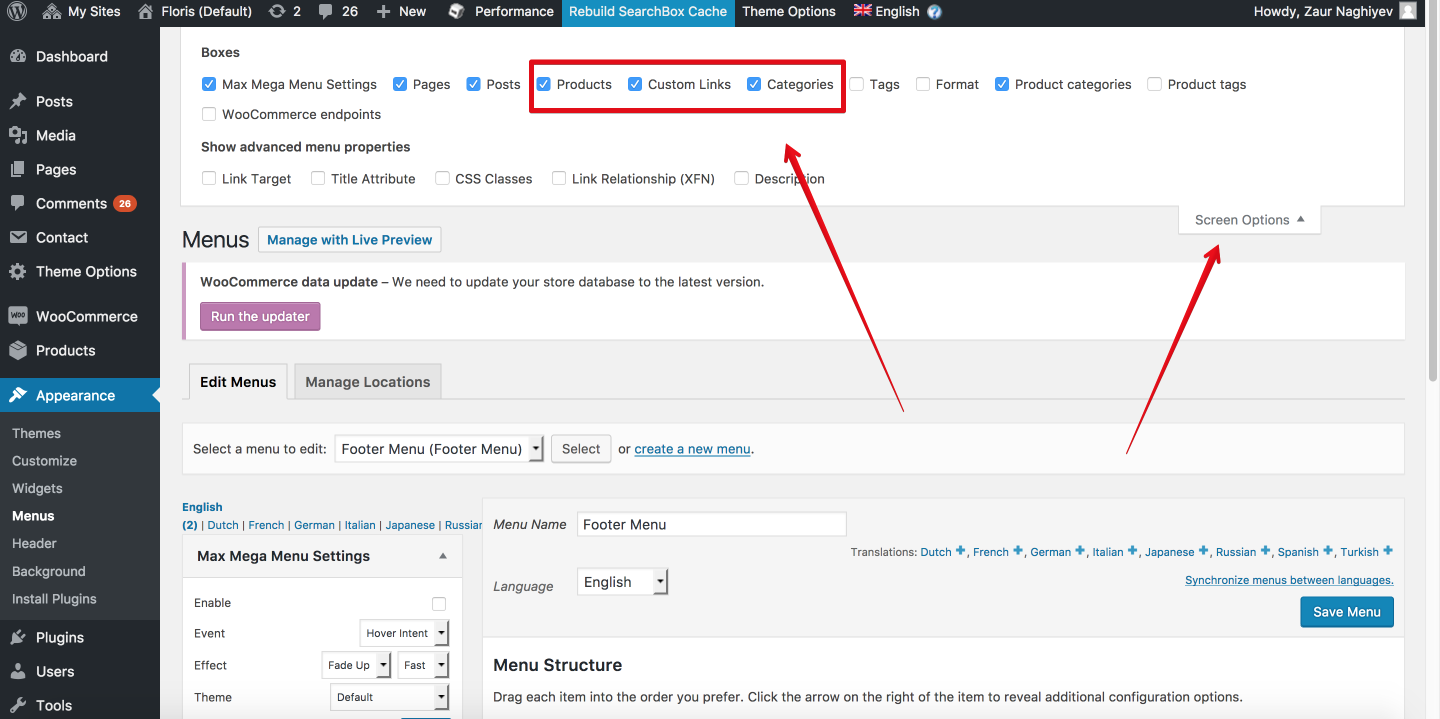Open My Sites key icon menu
The height and width of the screenshot is (719, 1440).
point(52,12)
